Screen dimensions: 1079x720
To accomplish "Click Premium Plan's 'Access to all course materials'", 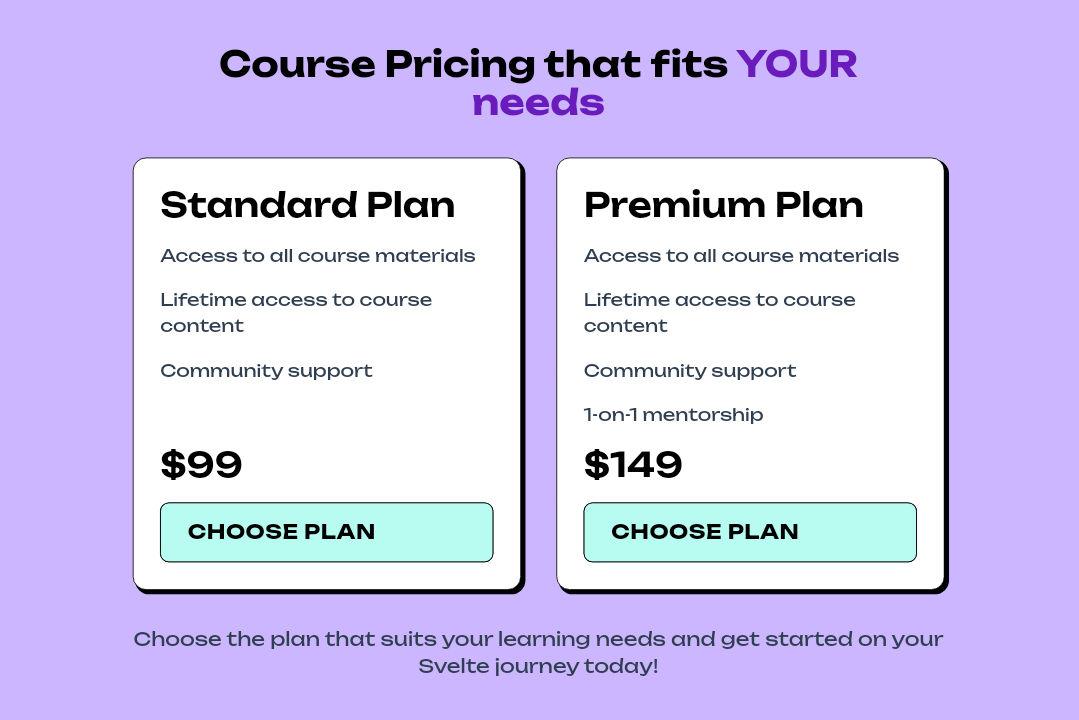I will [x=741, y=256].
